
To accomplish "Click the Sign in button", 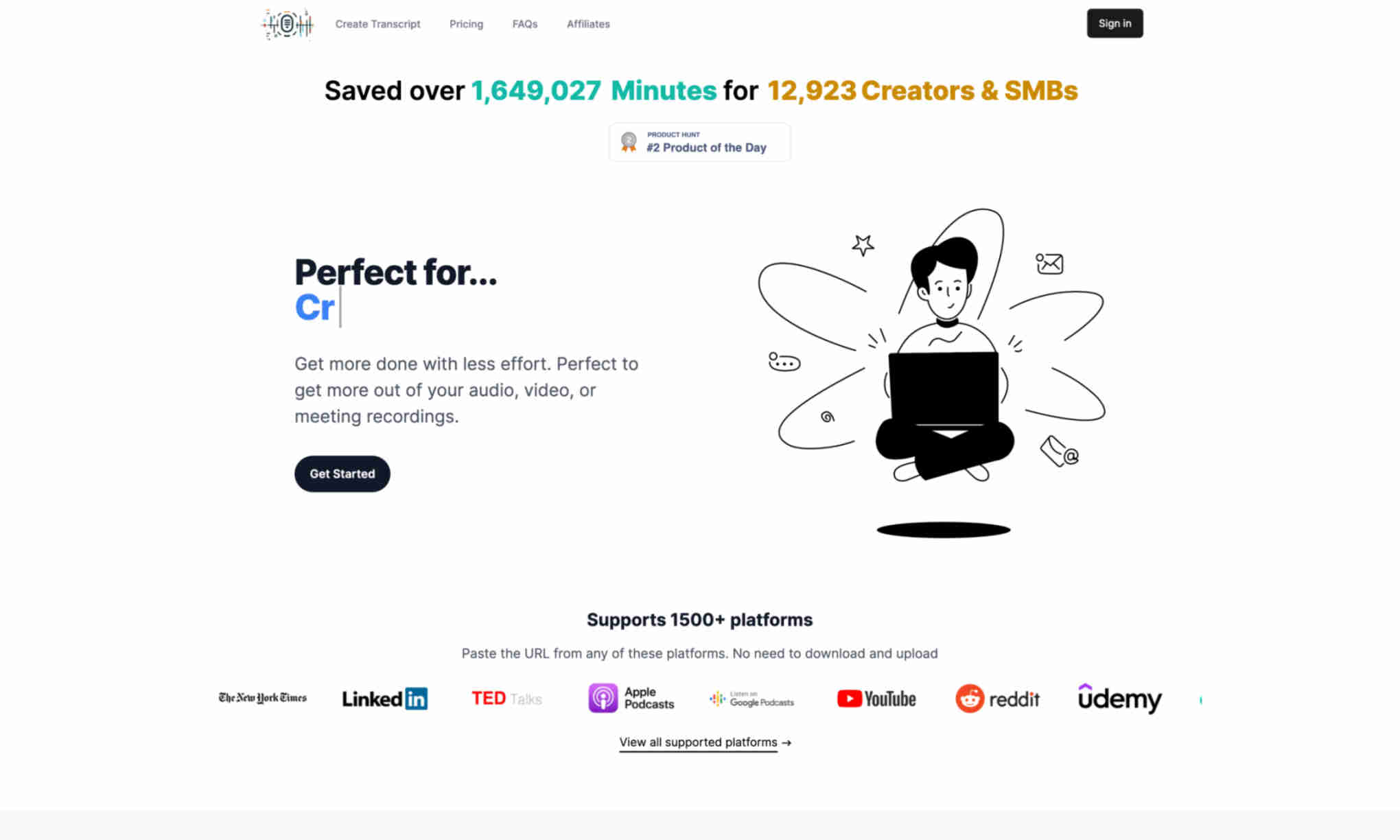I will tap(1114, 23).
